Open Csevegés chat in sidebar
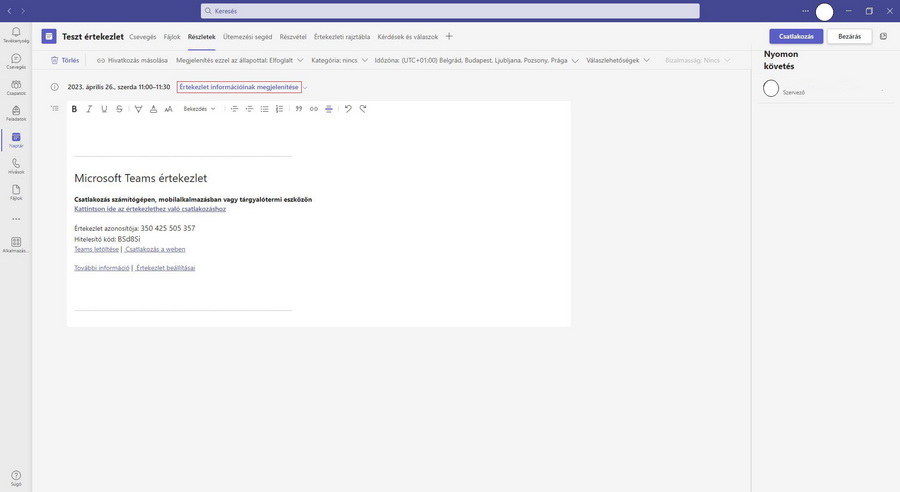The width and height of the screenshot is (900, 492). coord(16,61)
